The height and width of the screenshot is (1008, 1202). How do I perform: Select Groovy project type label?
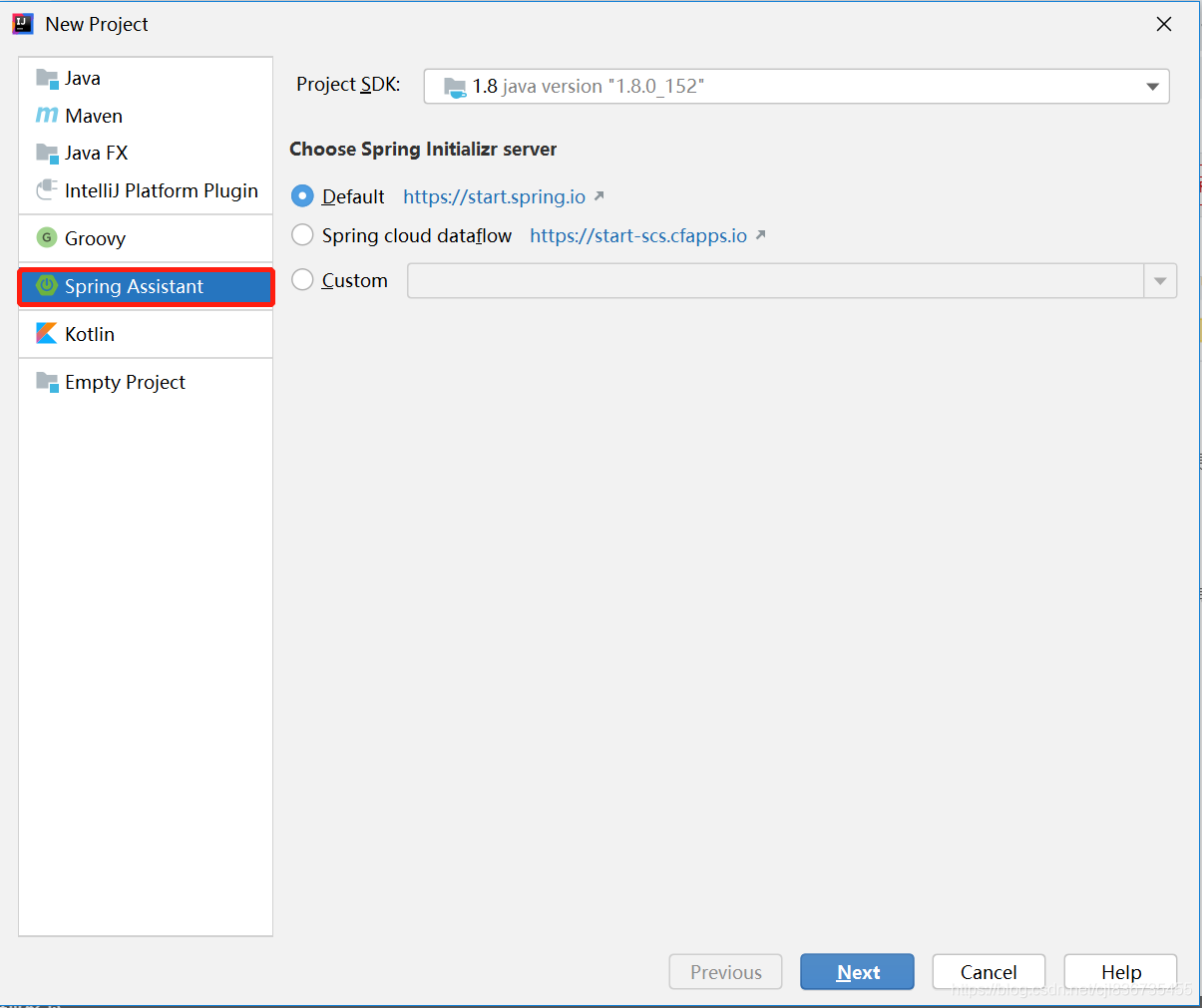point(95,238)
